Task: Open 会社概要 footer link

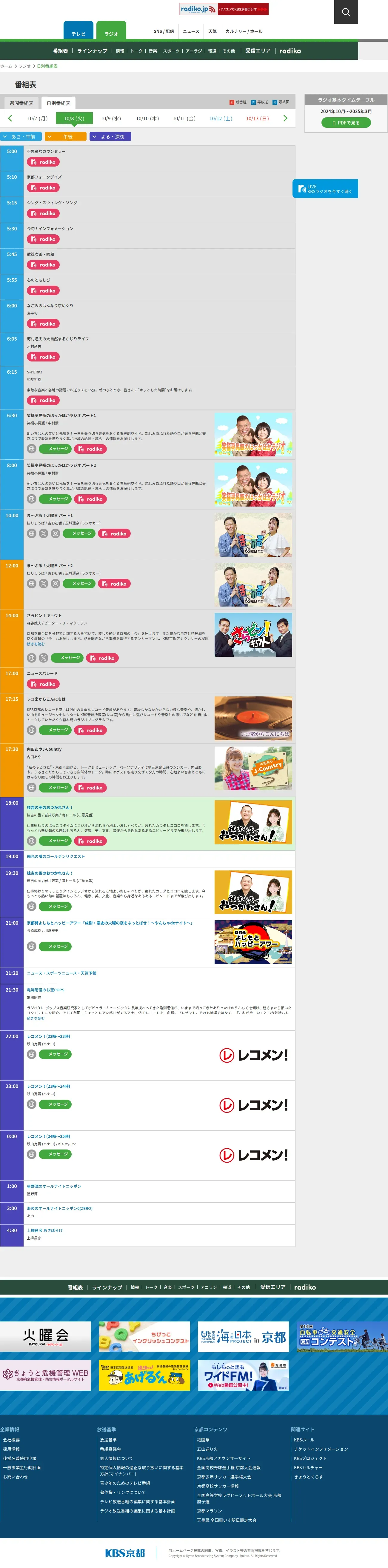Action: pyautogui.click(x=11, y=1440)
